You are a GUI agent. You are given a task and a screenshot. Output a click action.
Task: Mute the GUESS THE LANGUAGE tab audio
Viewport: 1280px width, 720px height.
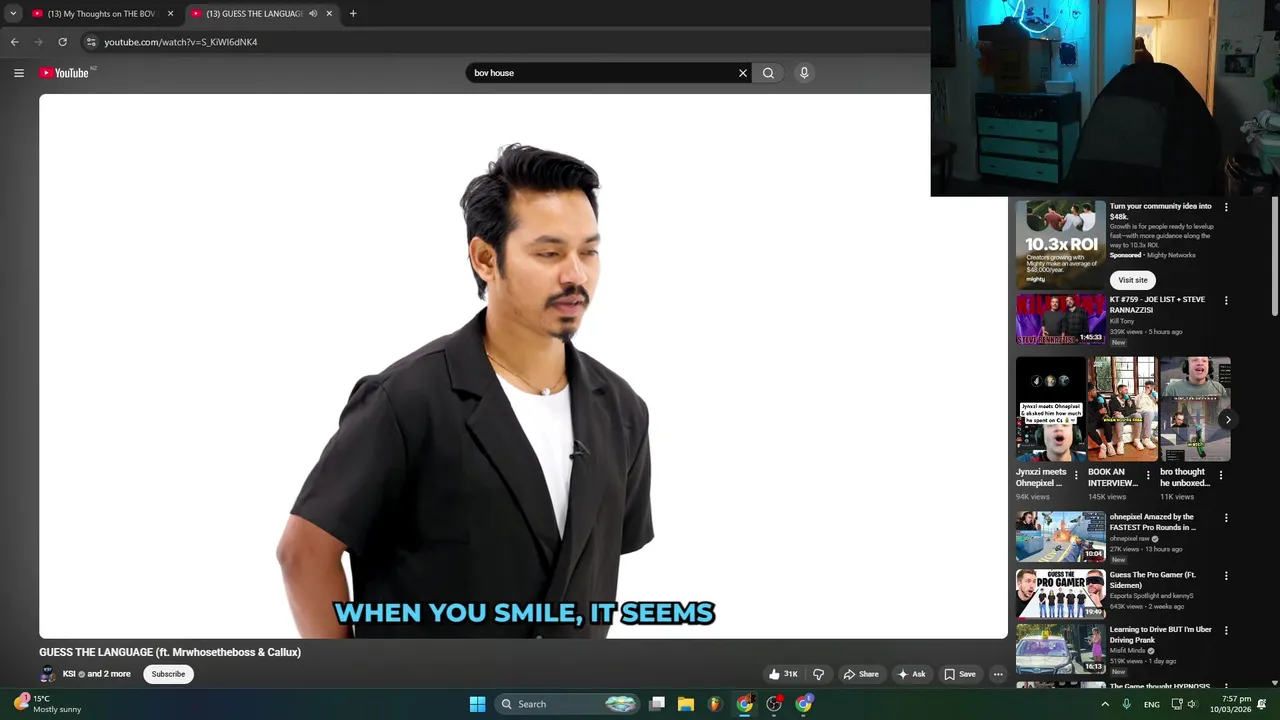313,14
